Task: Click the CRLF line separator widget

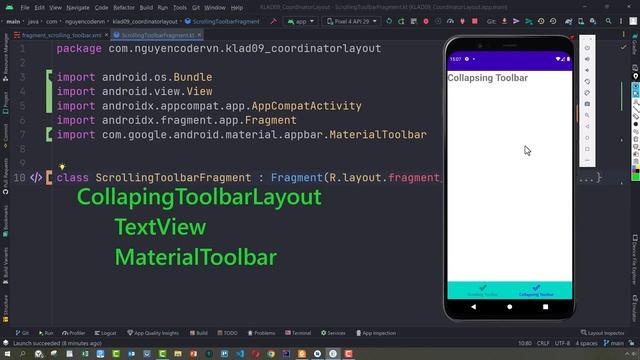Action: click(x=543, y=343)
